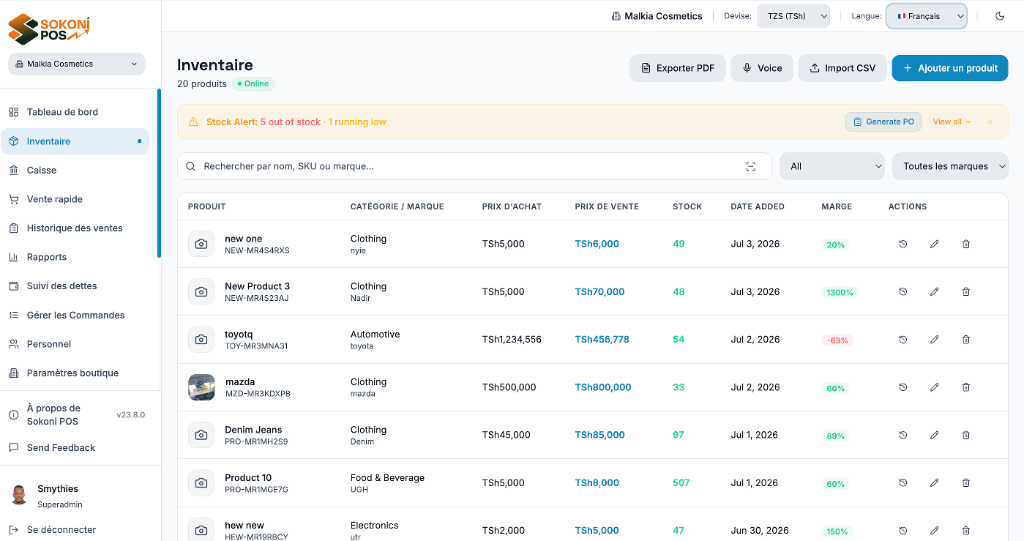This screenshot has width=1024, height=541.
Task: Edit the new one product
Action: point(934,244)
